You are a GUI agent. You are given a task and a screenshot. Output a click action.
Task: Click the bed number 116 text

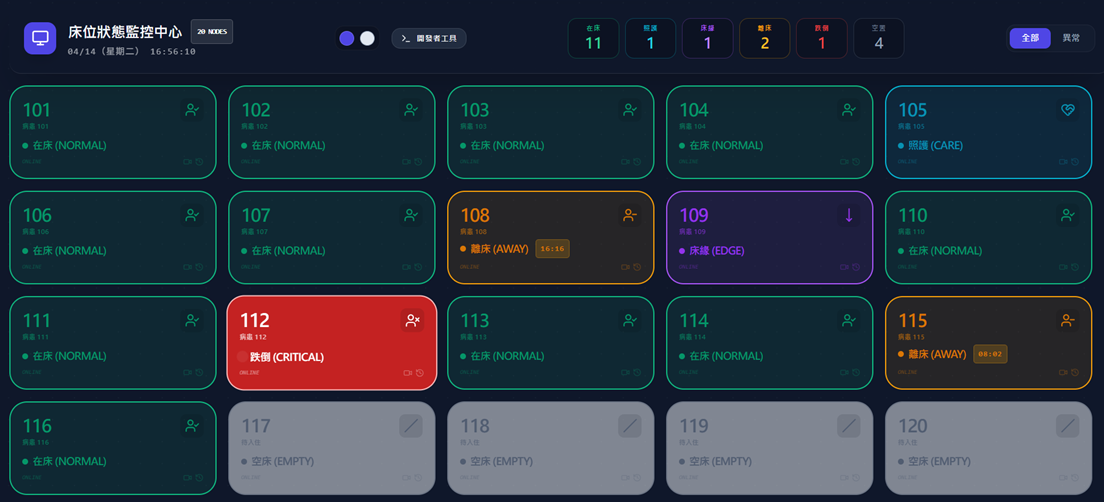(37, 426)
